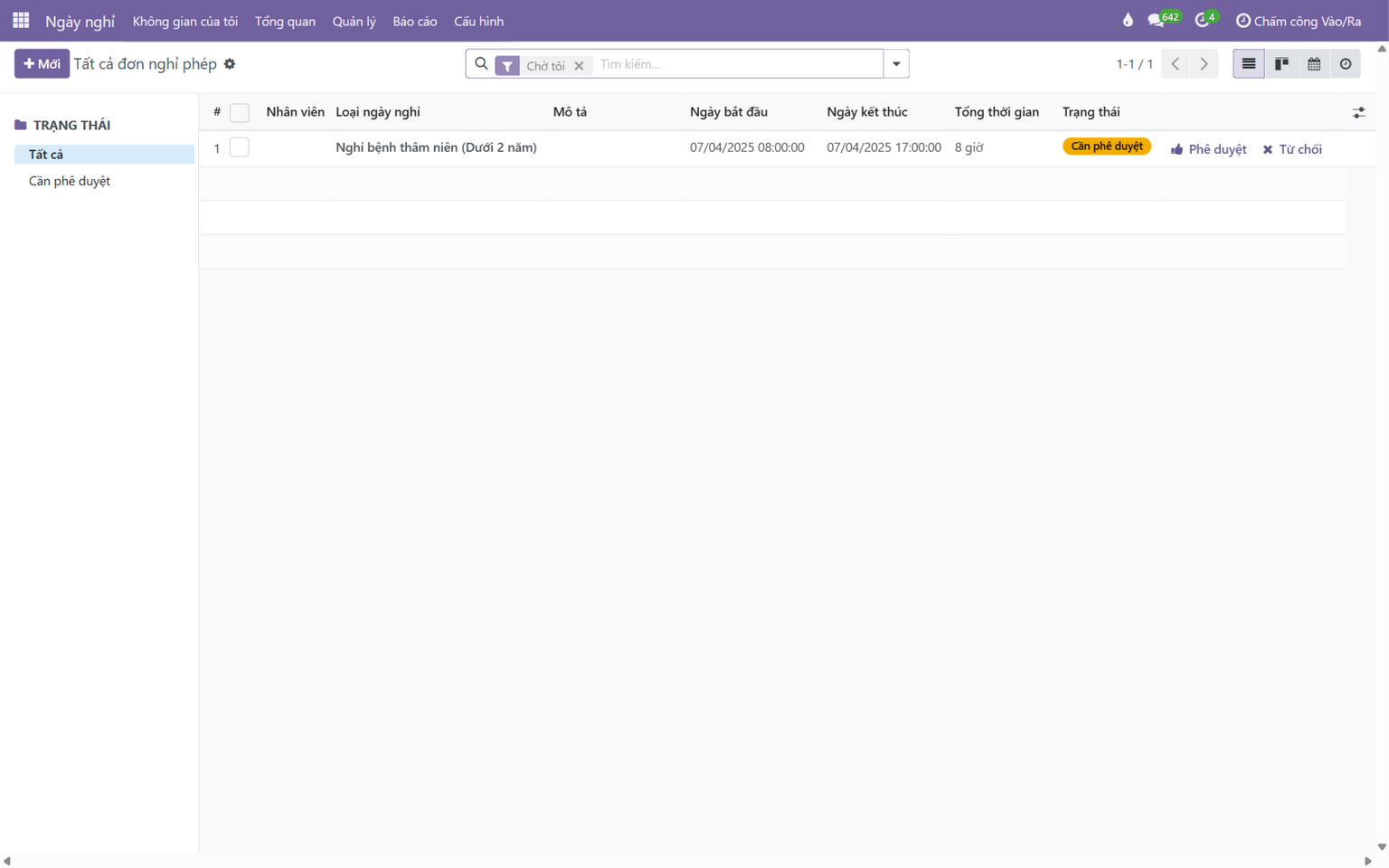Select checkbox for row 1

[240, 147]
